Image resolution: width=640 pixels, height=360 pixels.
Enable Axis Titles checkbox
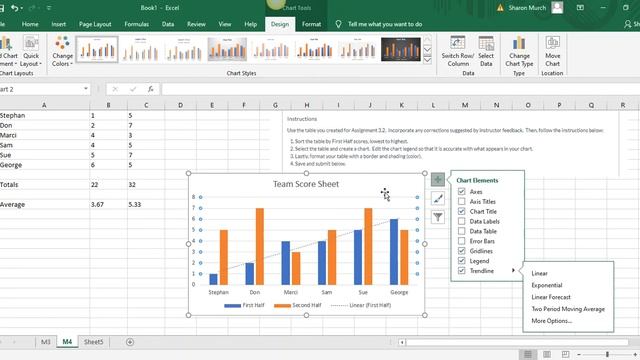click(461, 201)
